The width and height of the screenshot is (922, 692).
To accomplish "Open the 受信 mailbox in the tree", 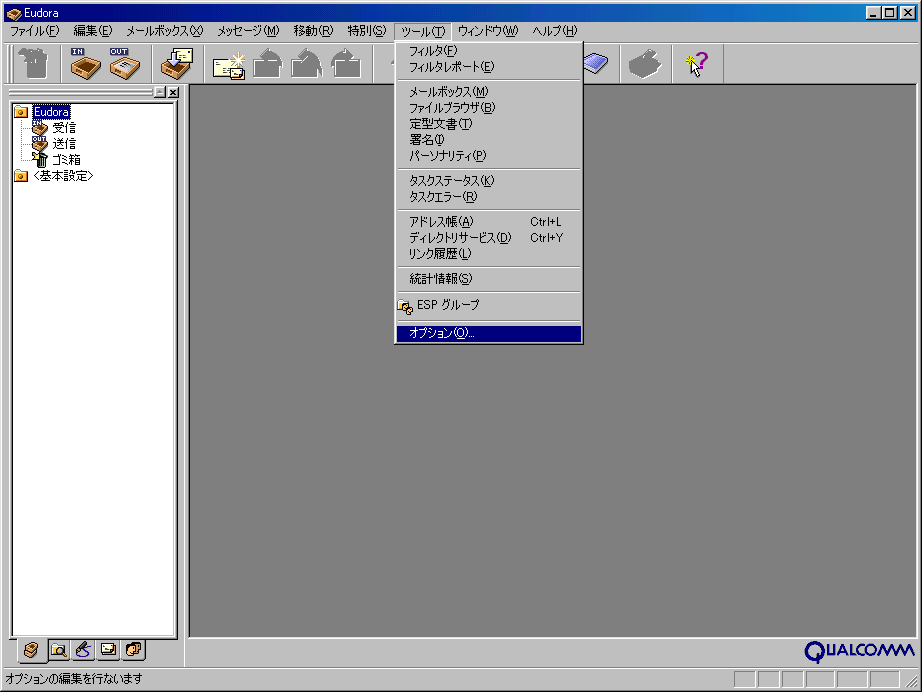I will point(64,128).
